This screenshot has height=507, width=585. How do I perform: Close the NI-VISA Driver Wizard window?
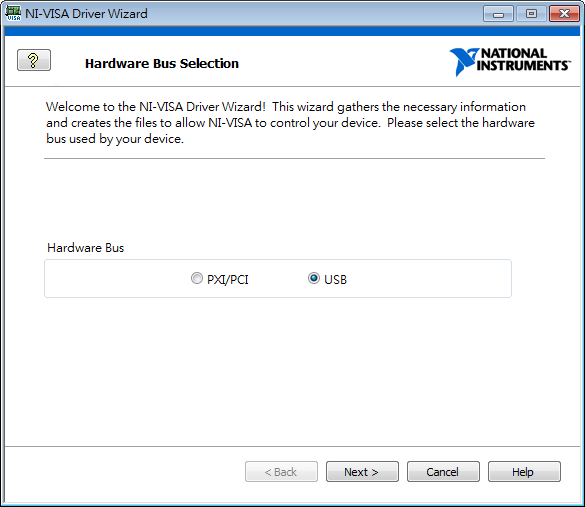coord(564,14)
